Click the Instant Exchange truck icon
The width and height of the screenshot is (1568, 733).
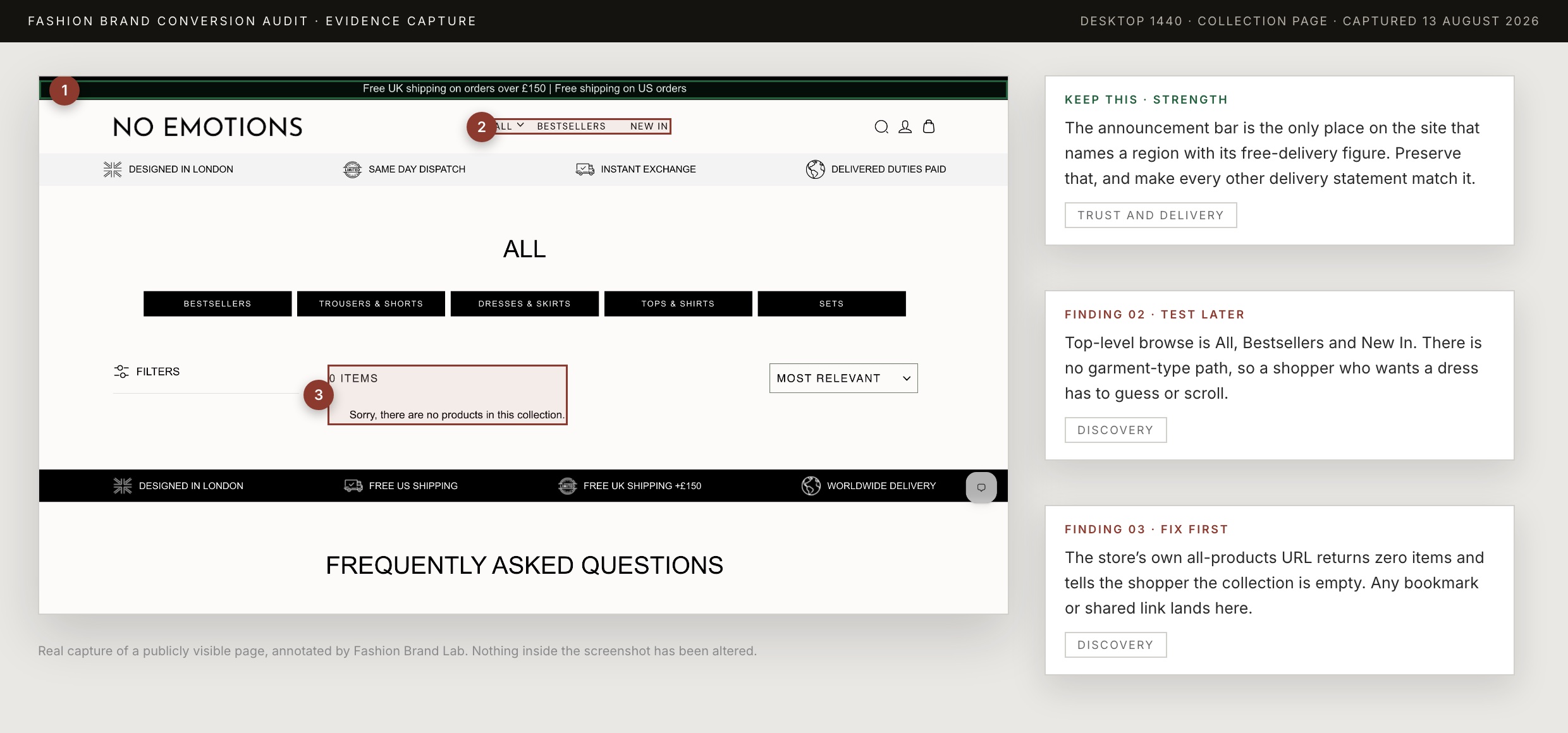[585, 169]
